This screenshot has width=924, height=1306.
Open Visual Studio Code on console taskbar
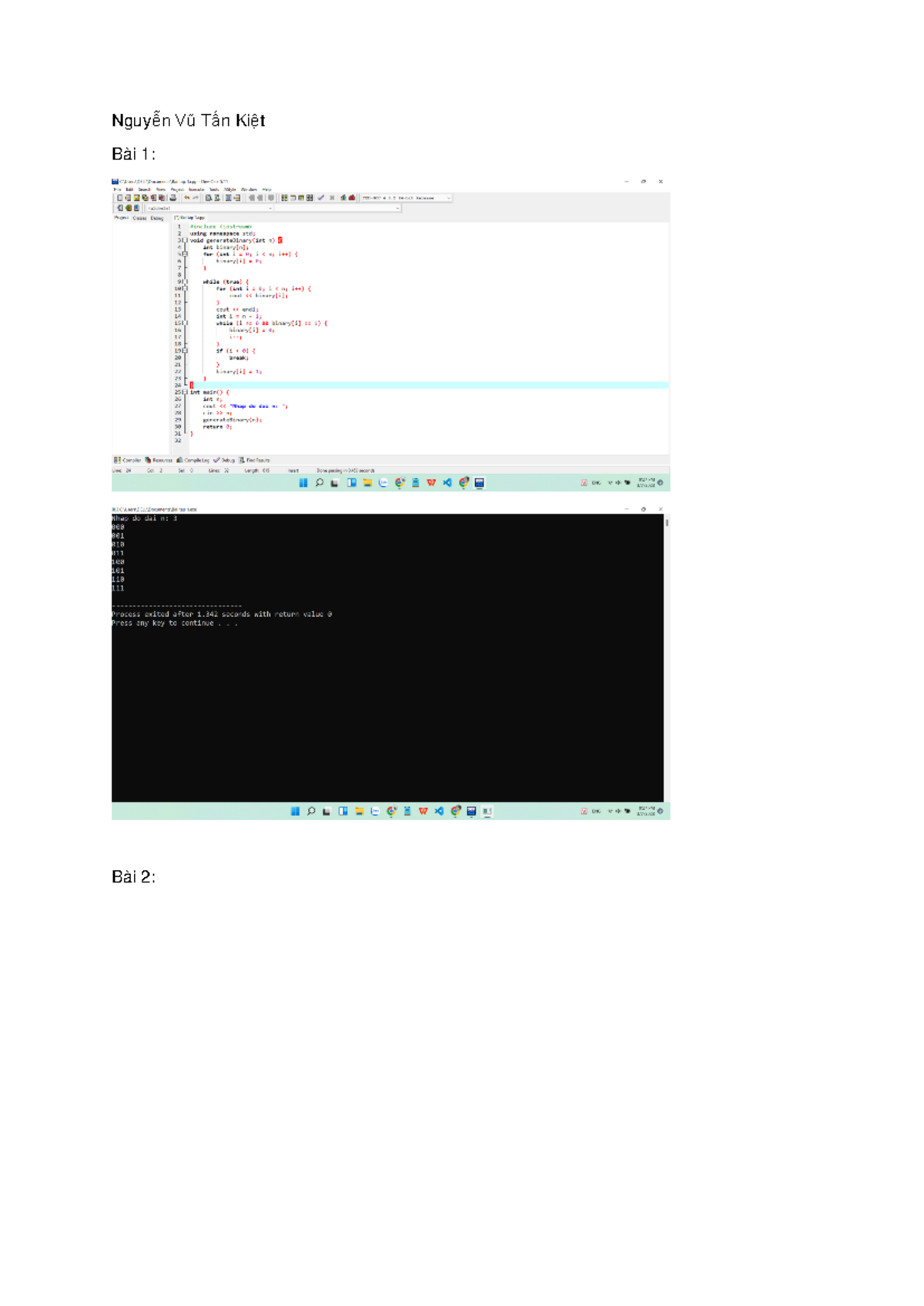tap(439, 811)
